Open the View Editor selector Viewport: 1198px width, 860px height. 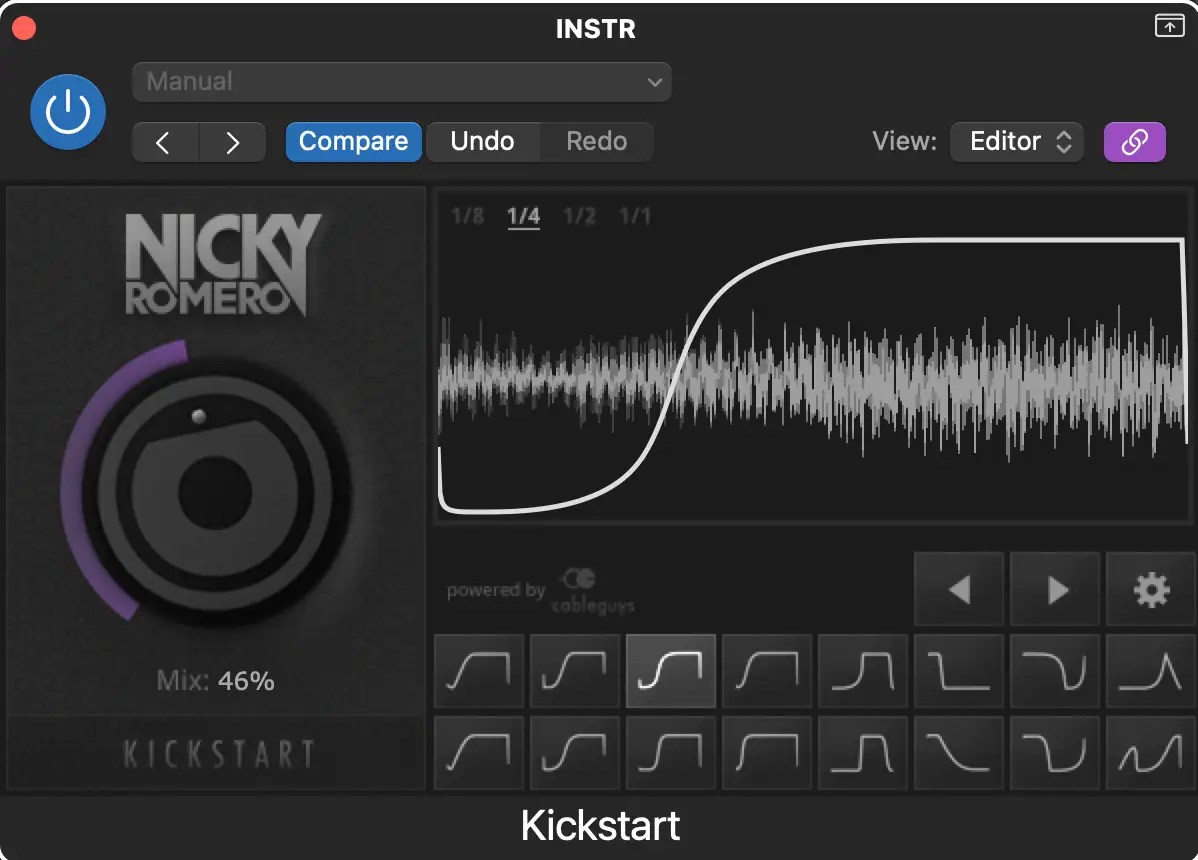coord(1017,142)
